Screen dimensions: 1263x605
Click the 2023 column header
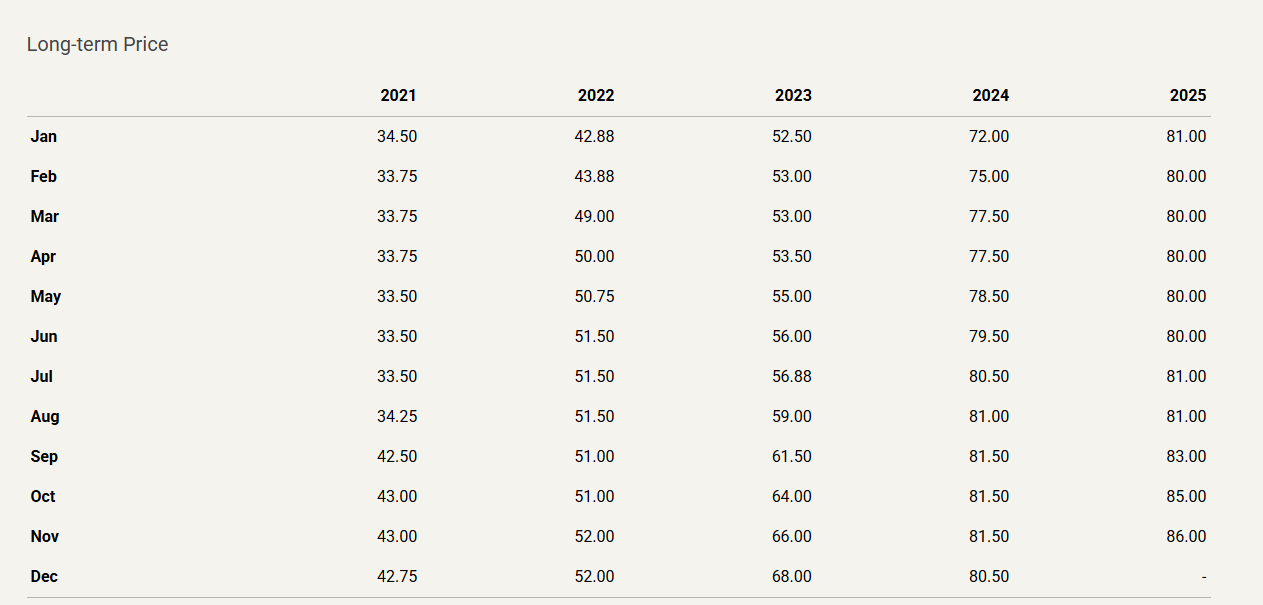pyautogui.click(x=793, y=96)
